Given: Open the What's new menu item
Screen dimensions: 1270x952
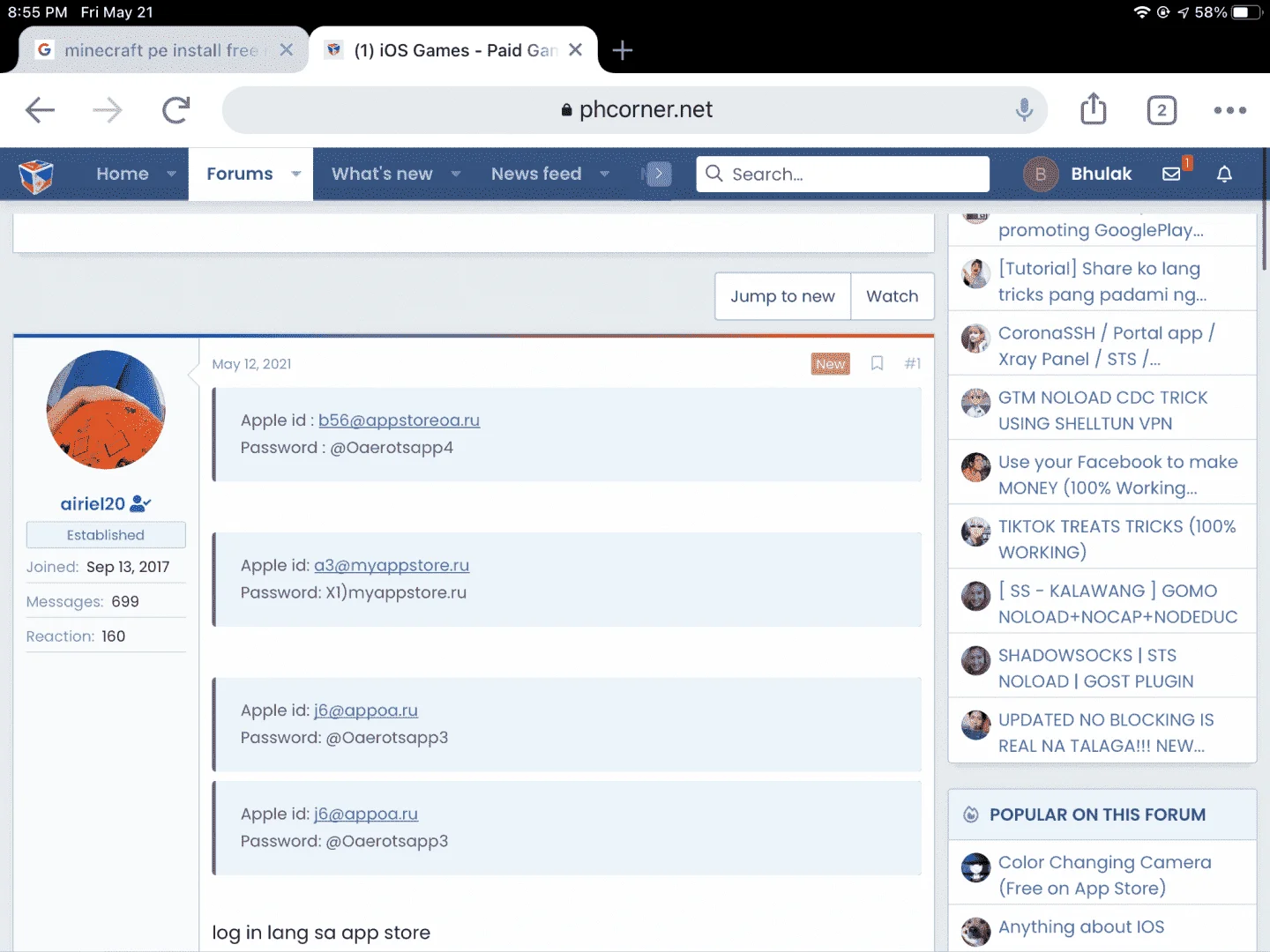Looking at the screenshot, I should point(382,174).
